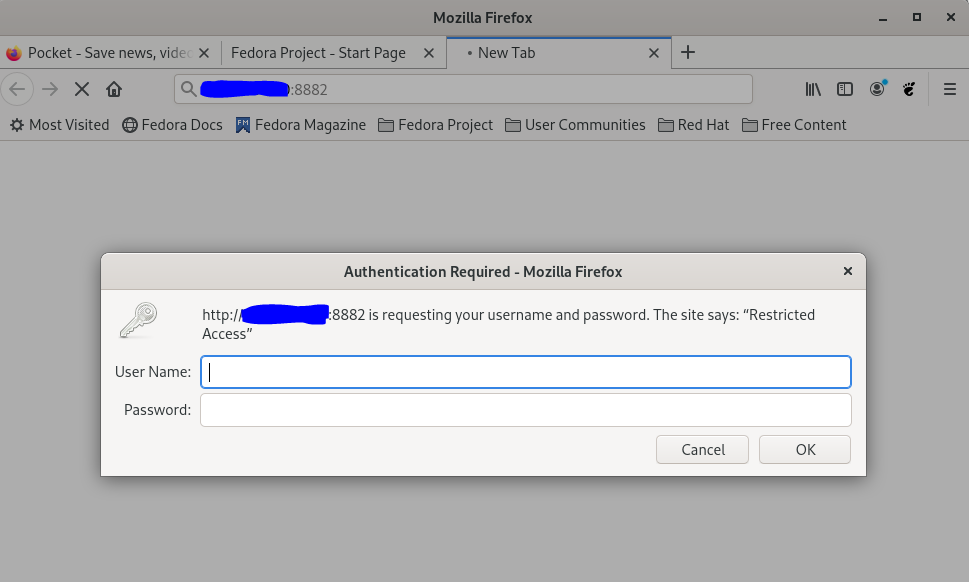
Task: Click the Forward navigation arrow
Action: tap(50, 90)
